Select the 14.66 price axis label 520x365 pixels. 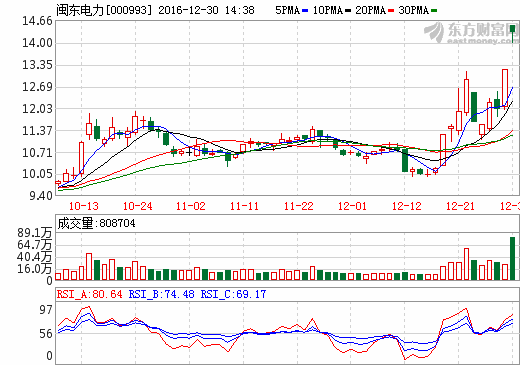37,21
